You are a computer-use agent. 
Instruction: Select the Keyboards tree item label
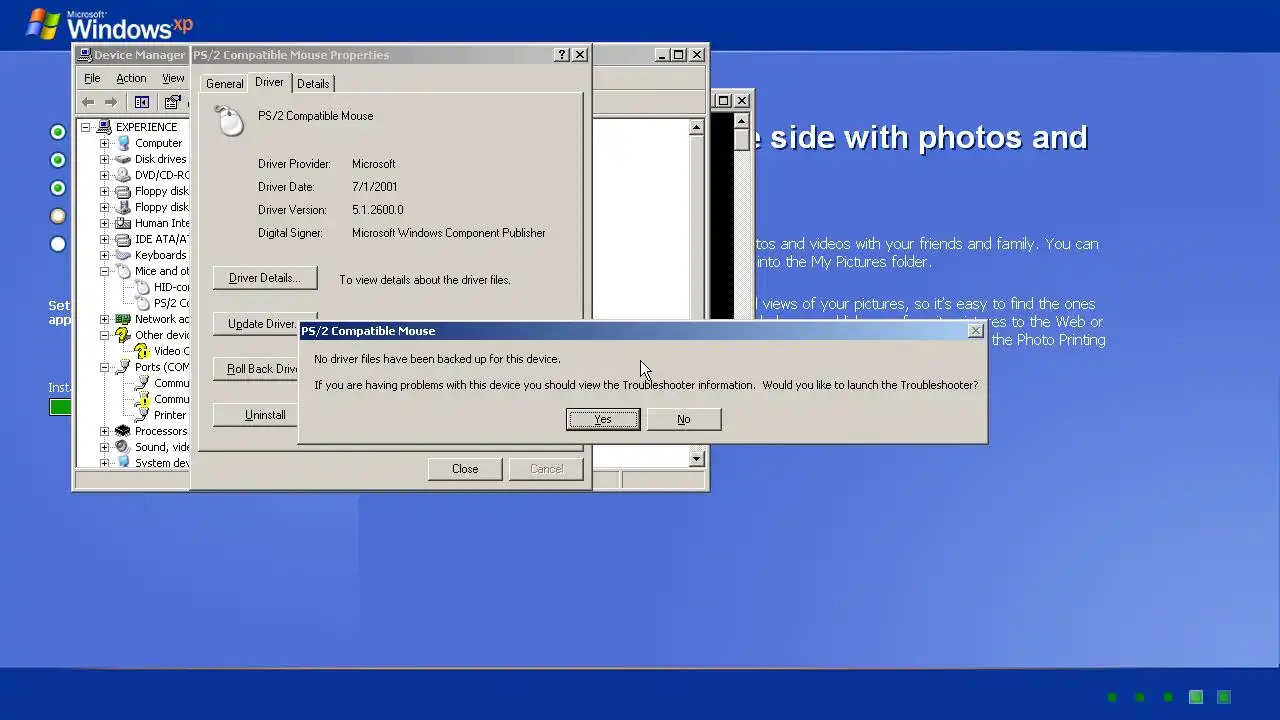pyautogui.click(x=160, y=255)
